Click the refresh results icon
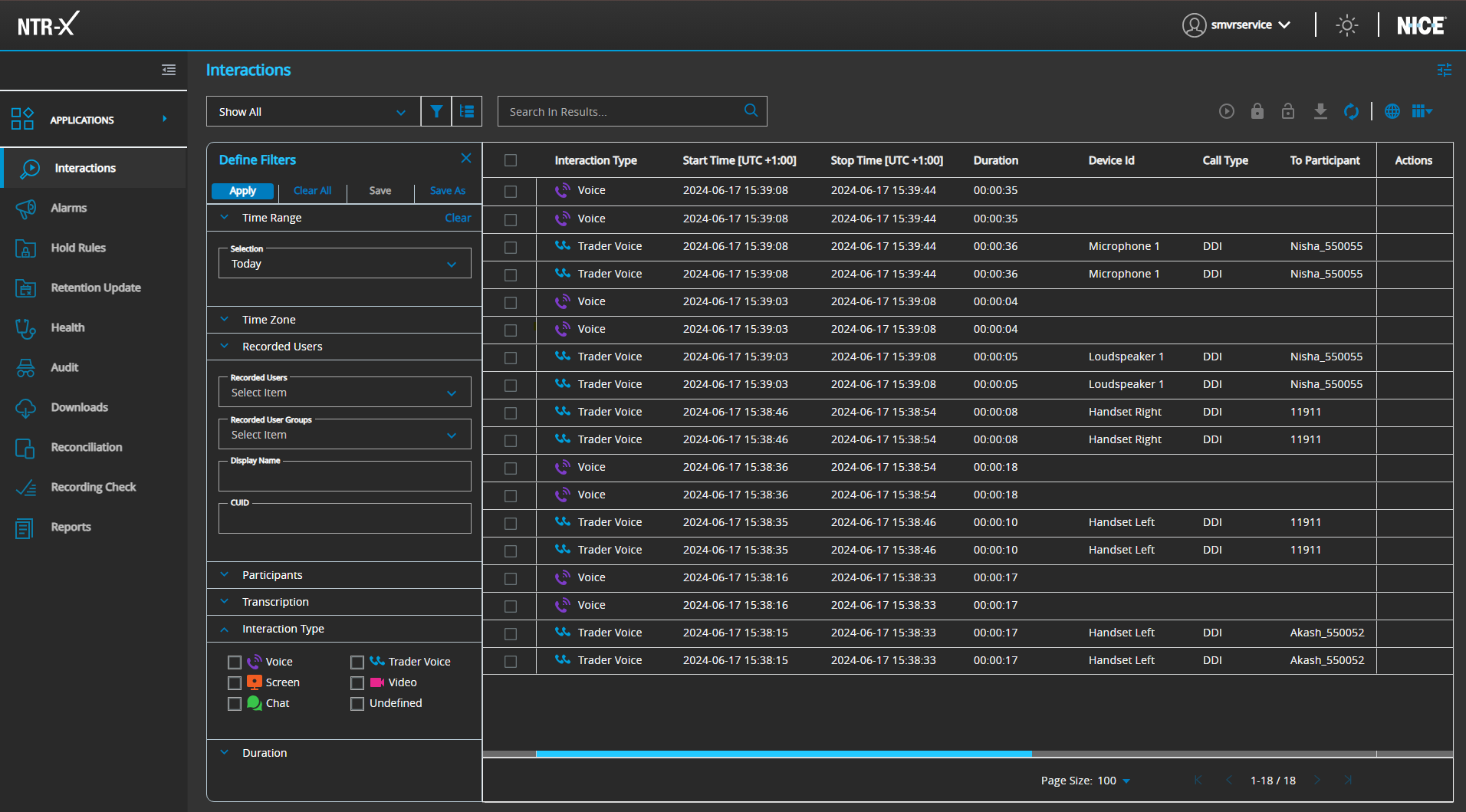 coord(1351,111)
